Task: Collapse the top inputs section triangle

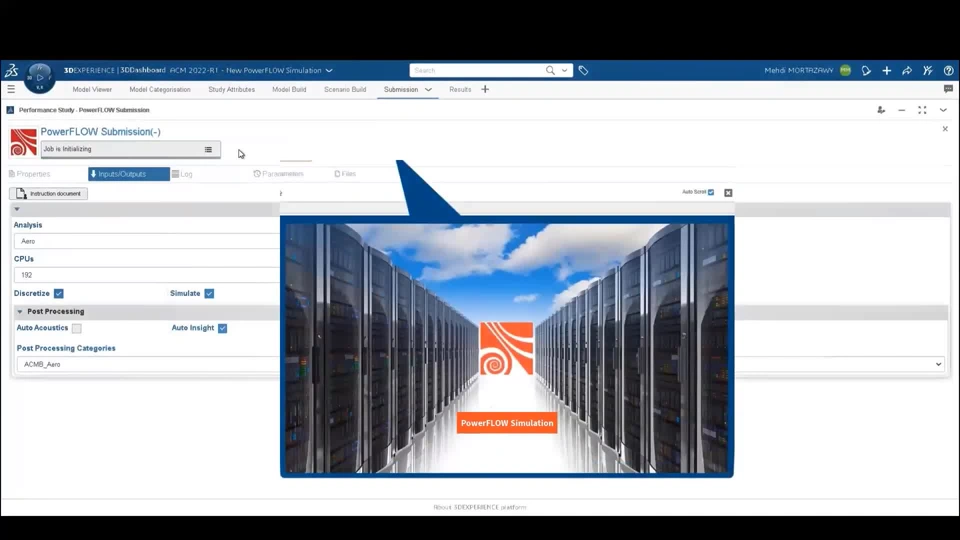Action: click(x=17, y=209)
